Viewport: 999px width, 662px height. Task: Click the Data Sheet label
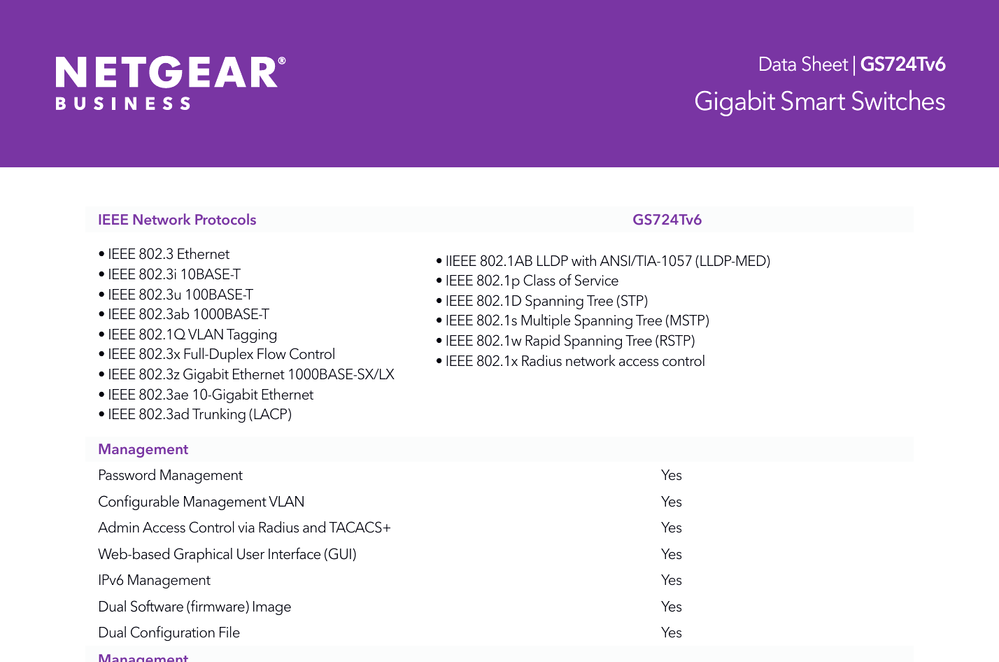click(803, 65)
